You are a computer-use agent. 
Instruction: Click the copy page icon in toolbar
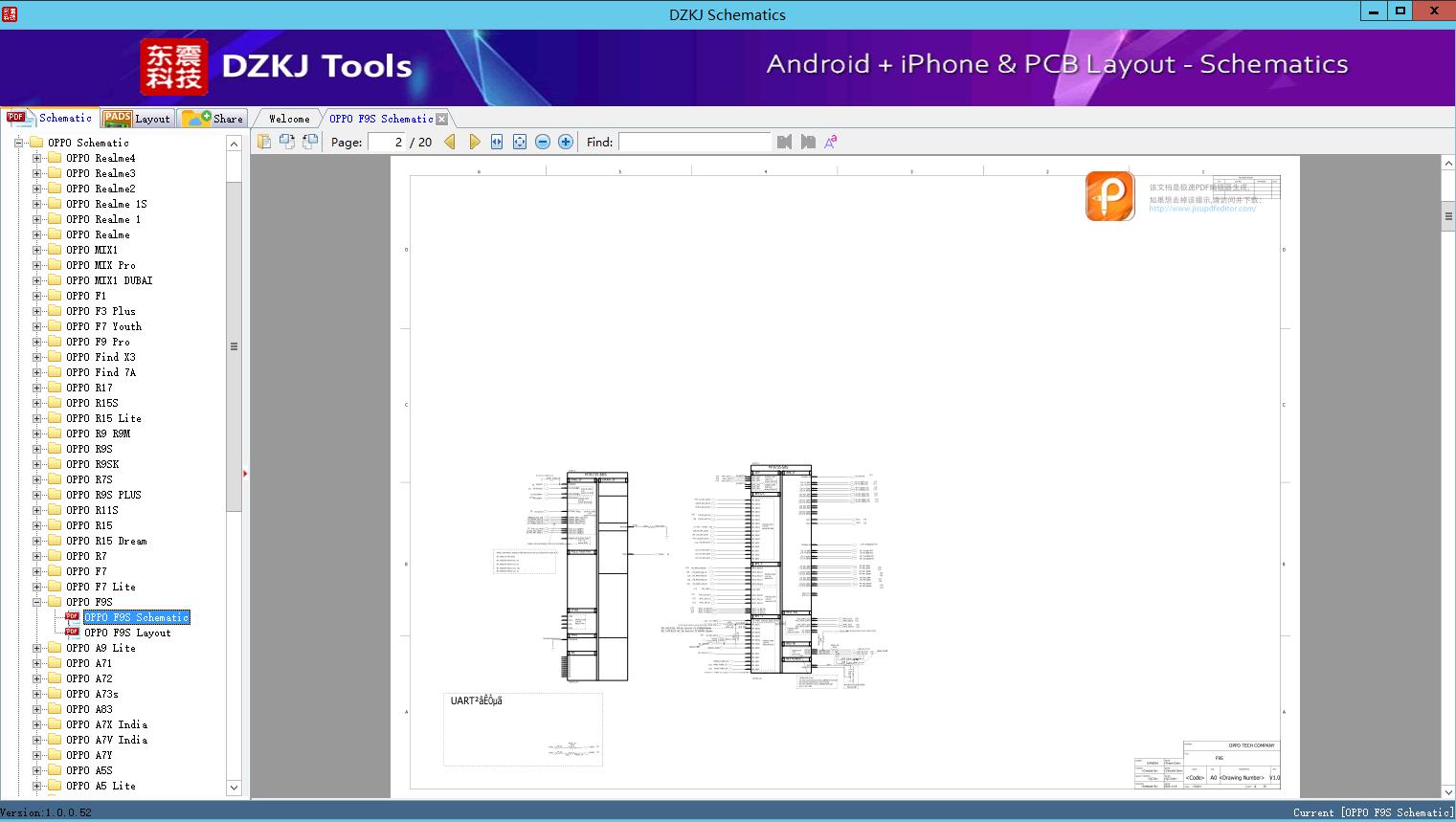tap(264, 142)
